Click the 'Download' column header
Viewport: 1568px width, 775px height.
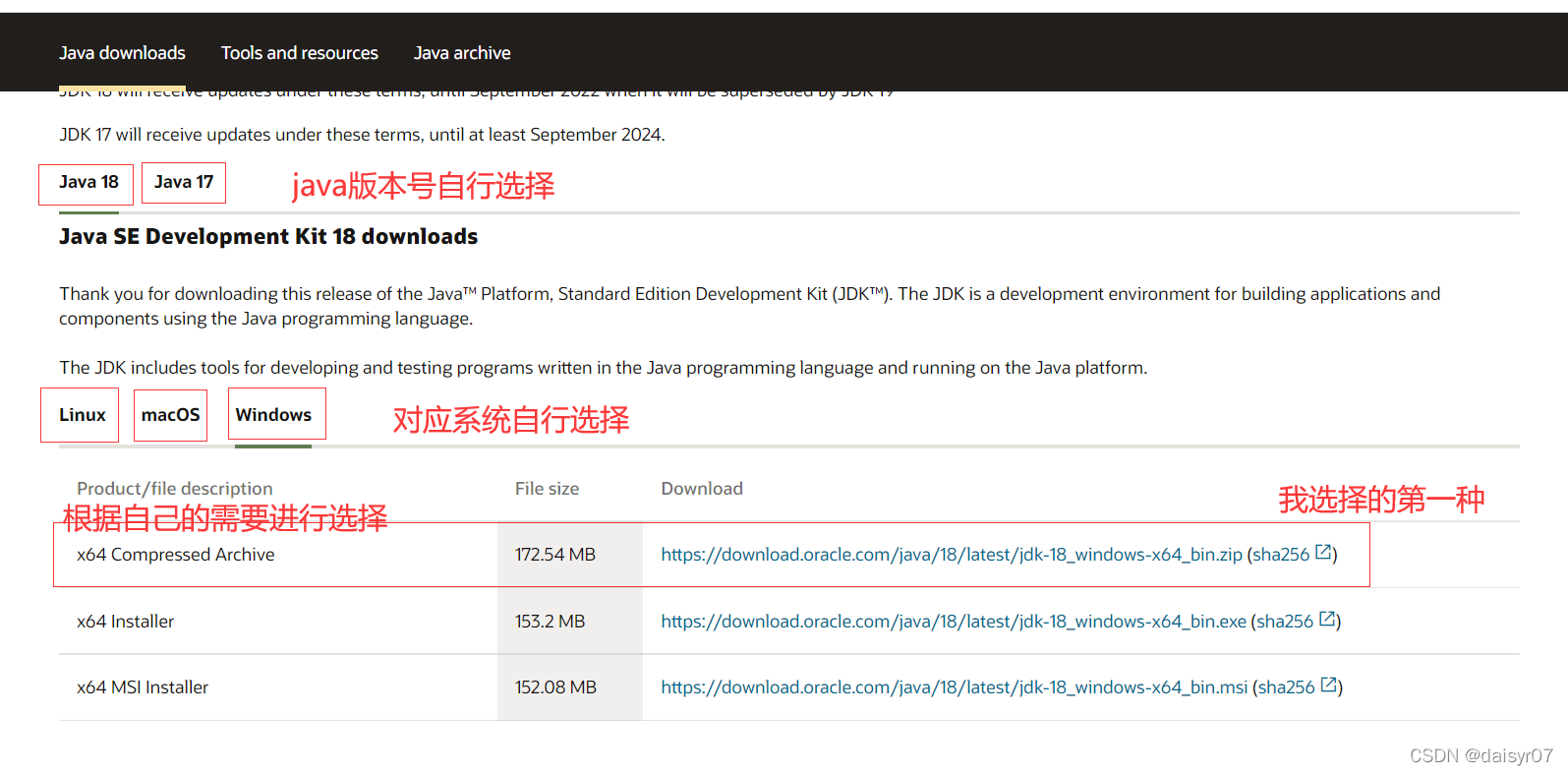click(702, 489)
